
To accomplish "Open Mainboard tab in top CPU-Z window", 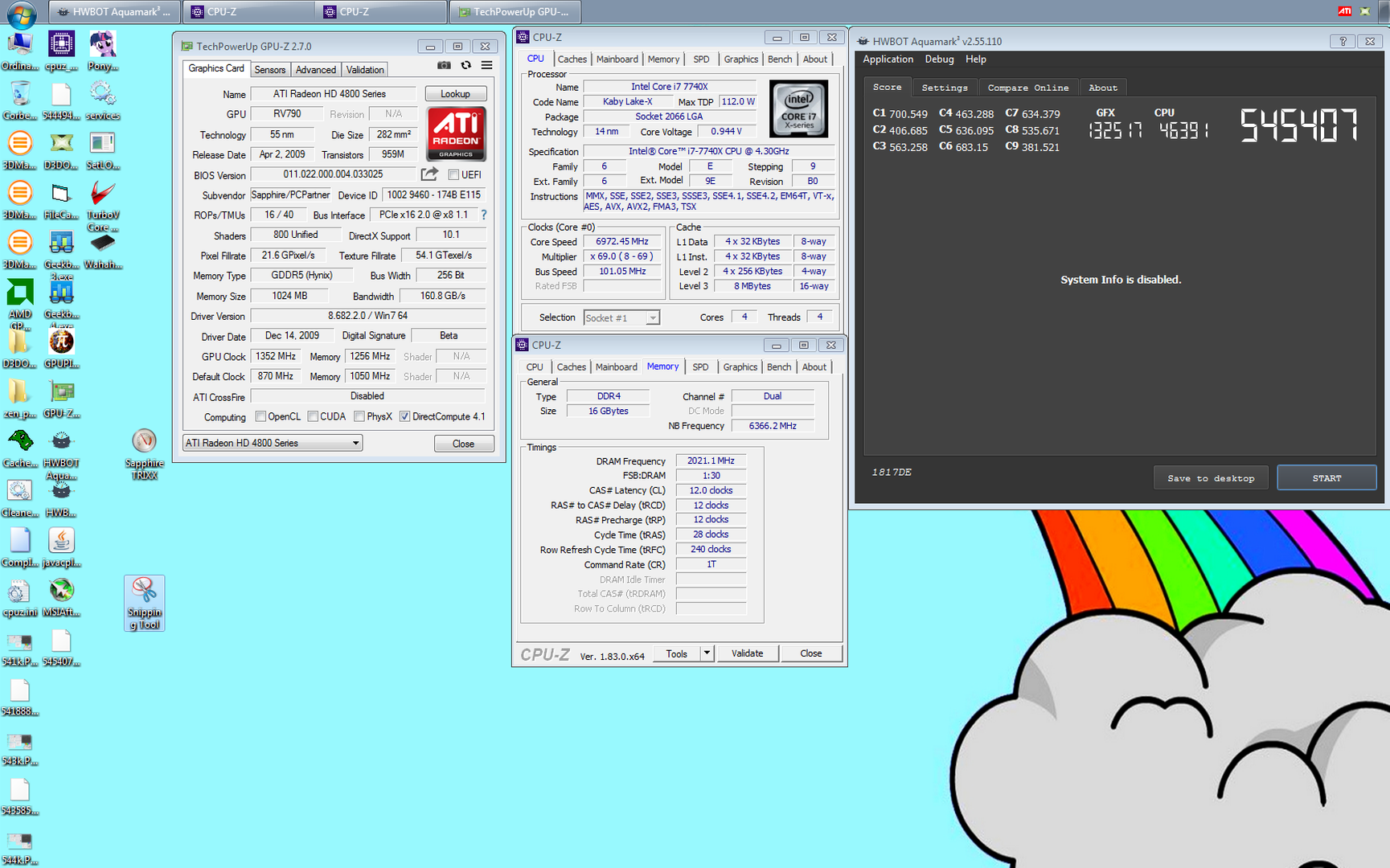I will pos(617,59).
